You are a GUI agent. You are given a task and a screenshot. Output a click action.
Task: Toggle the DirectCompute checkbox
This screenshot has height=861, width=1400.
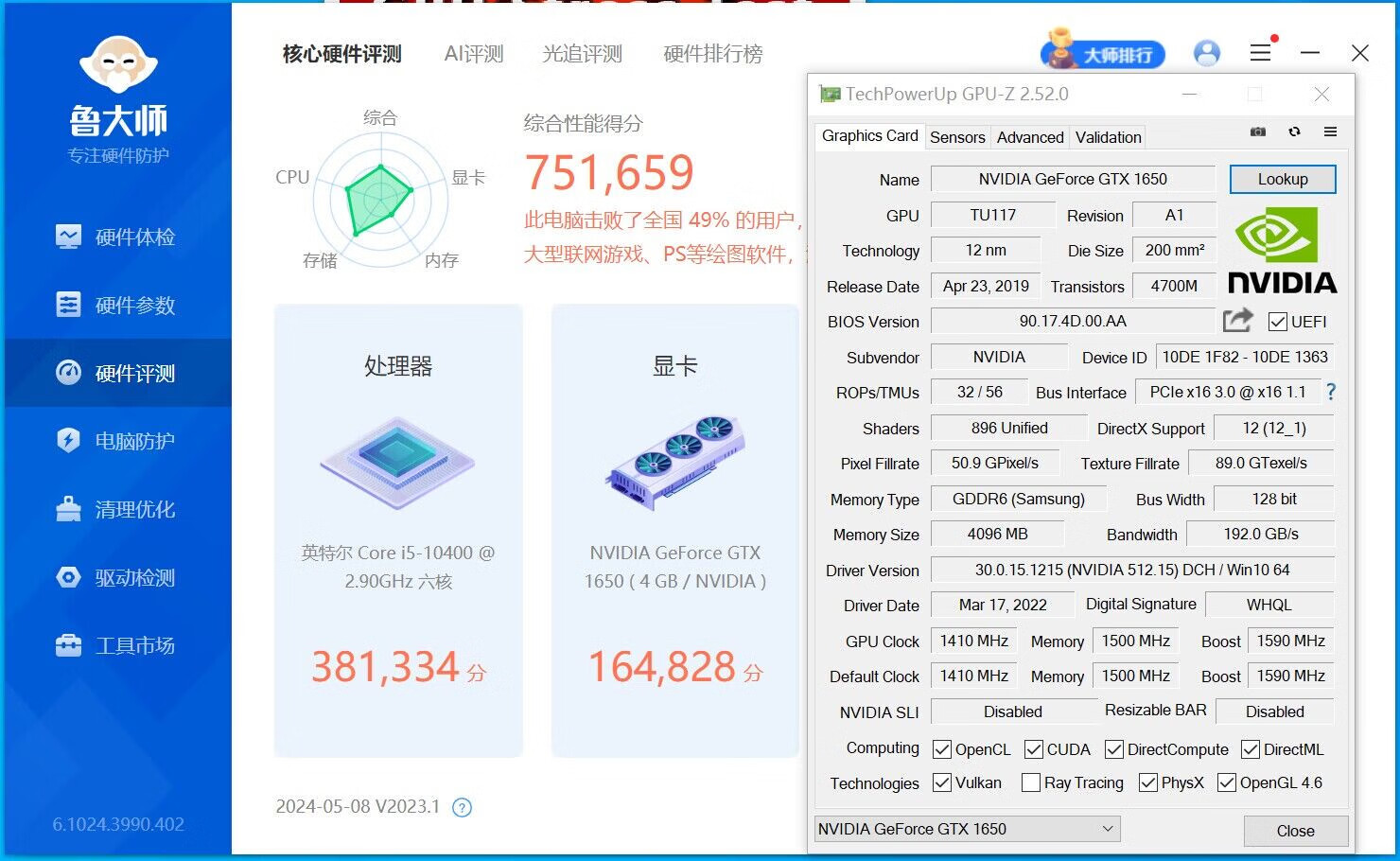pos(1114,749)
